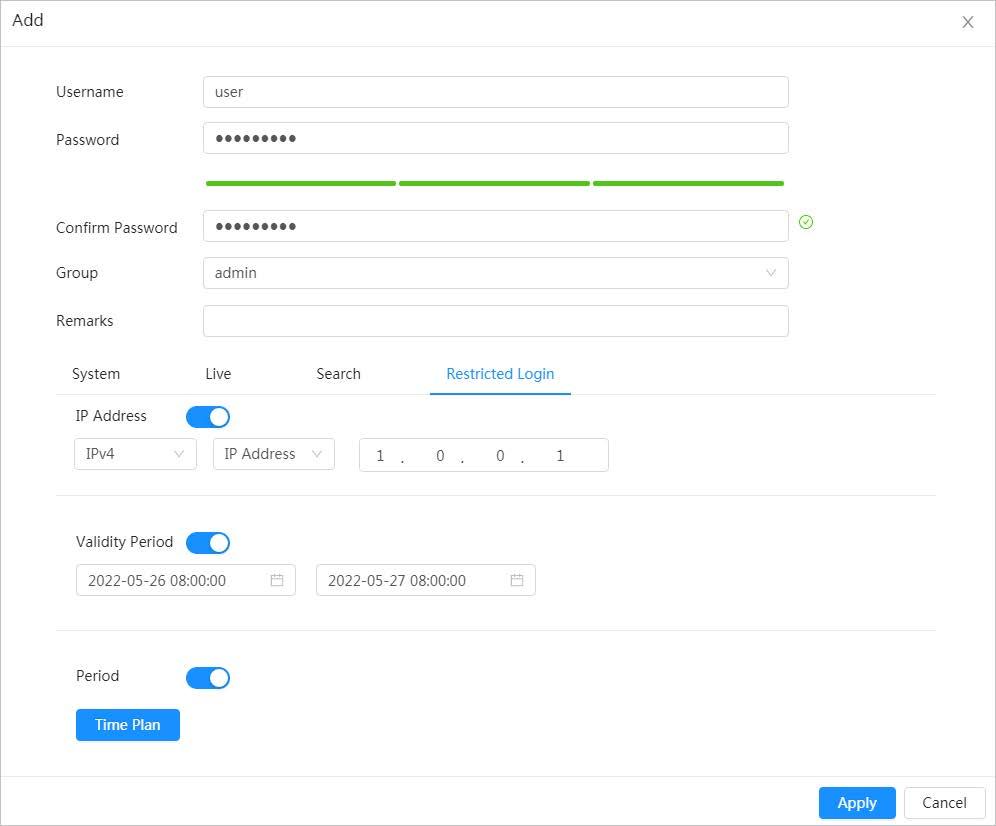
Task: Turn off the Validity Period switch
Action: (x=208, y=543)
